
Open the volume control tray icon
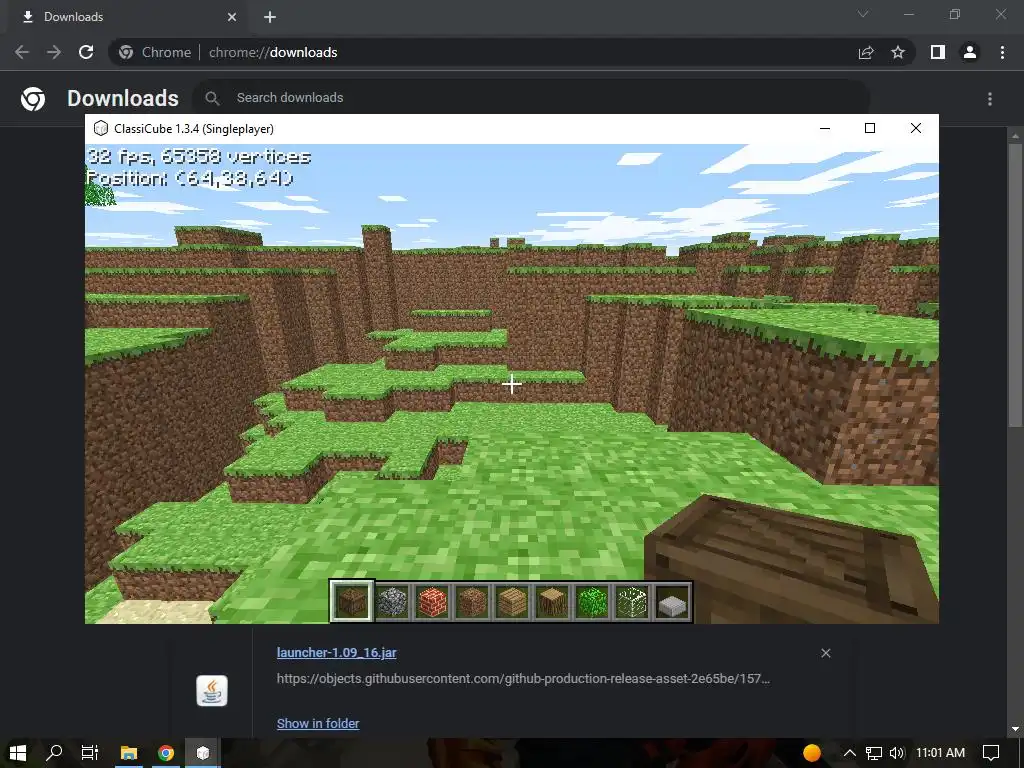coord(897,753)
